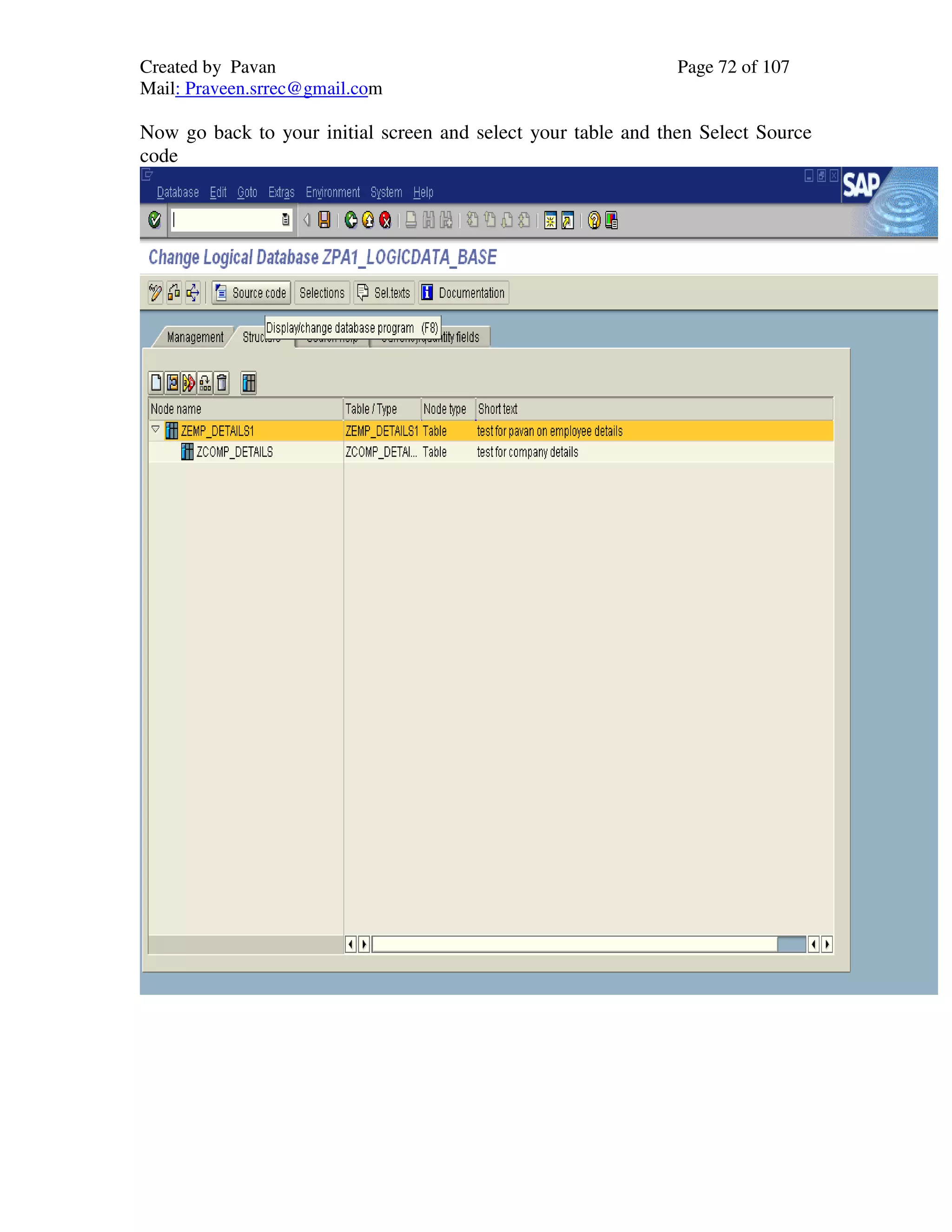Open the command field history dropdown

click(x=285, y=219)
